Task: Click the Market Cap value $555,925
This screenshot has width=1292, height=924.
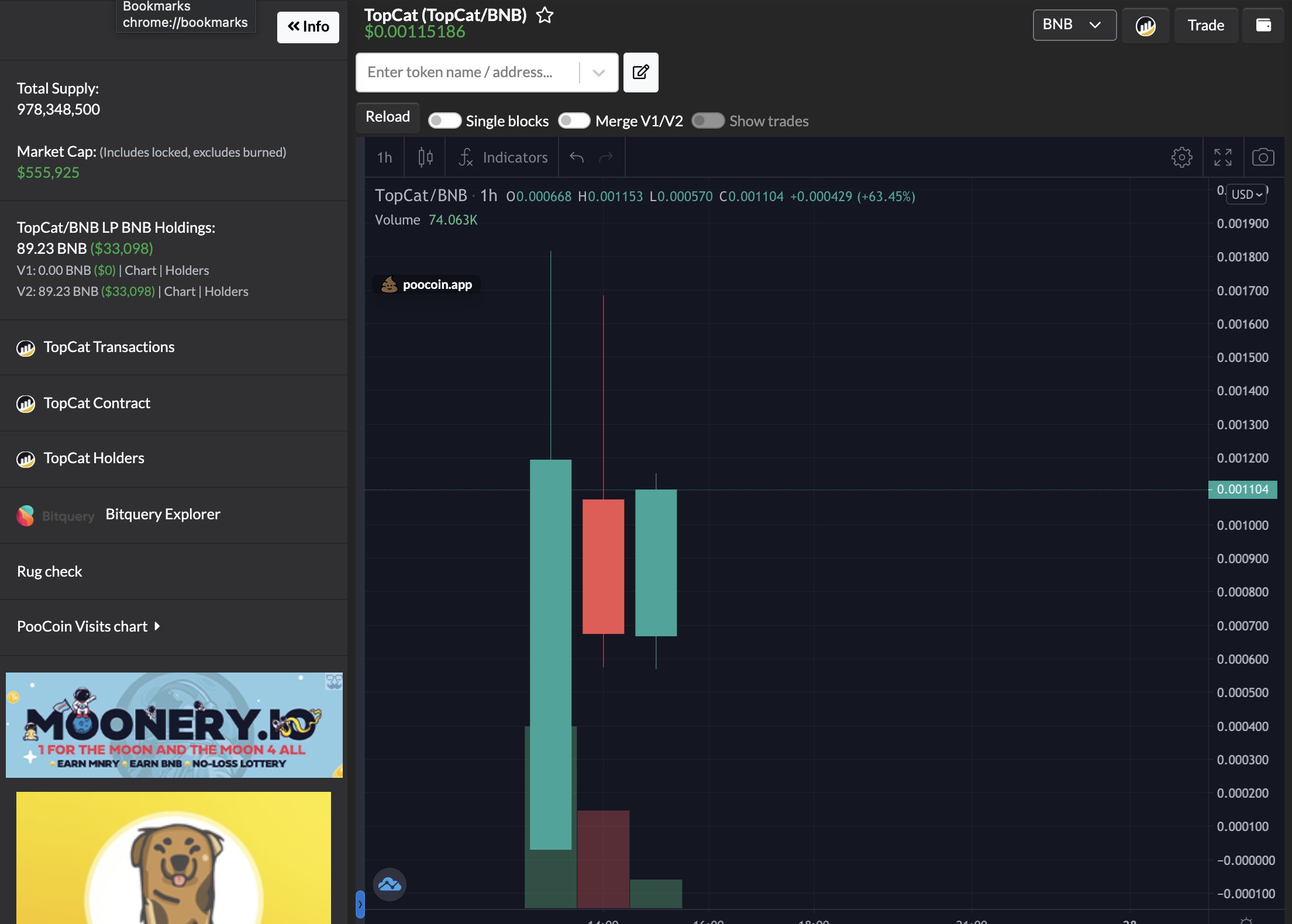Action: [48, 173]
